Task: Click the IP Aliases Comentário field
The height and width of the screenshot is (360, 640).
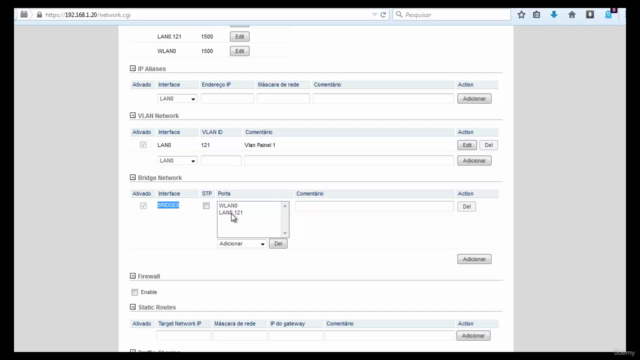Action: click(x=383, y=99)
